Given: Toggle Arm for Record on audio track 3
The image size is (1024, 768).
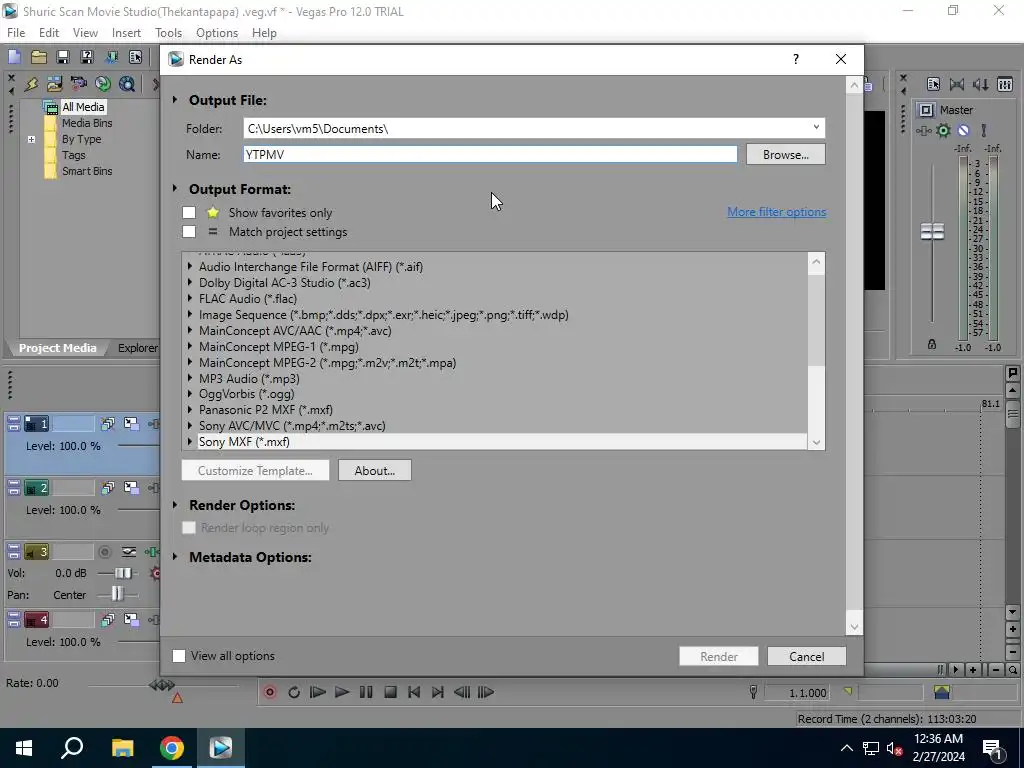Looking at the screenshot, I should [x=104, y=552].
